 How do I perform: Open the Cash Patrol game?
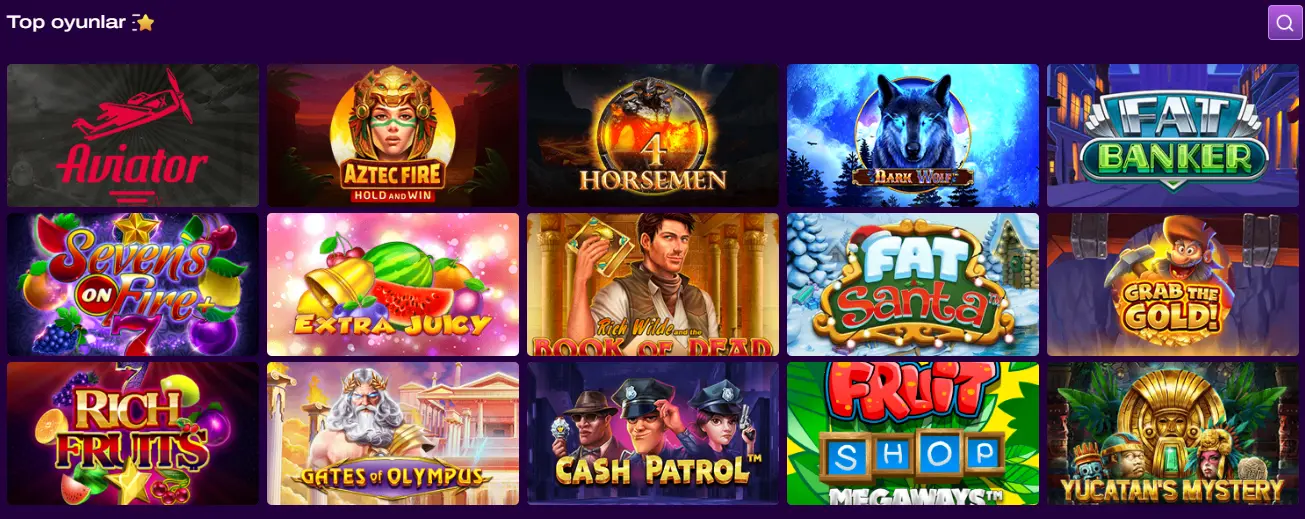point(653,433)
